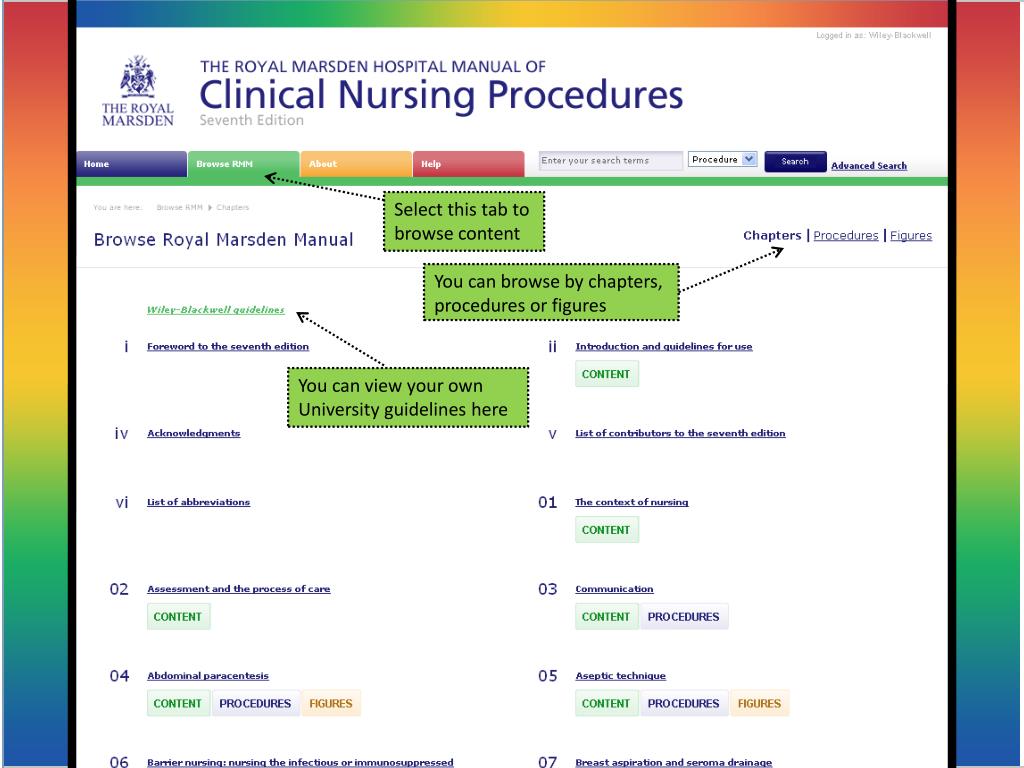Screen dimensions: 1024x768
Task: Click the 'Seventh Edition' subtitle text
Action: 251,120
